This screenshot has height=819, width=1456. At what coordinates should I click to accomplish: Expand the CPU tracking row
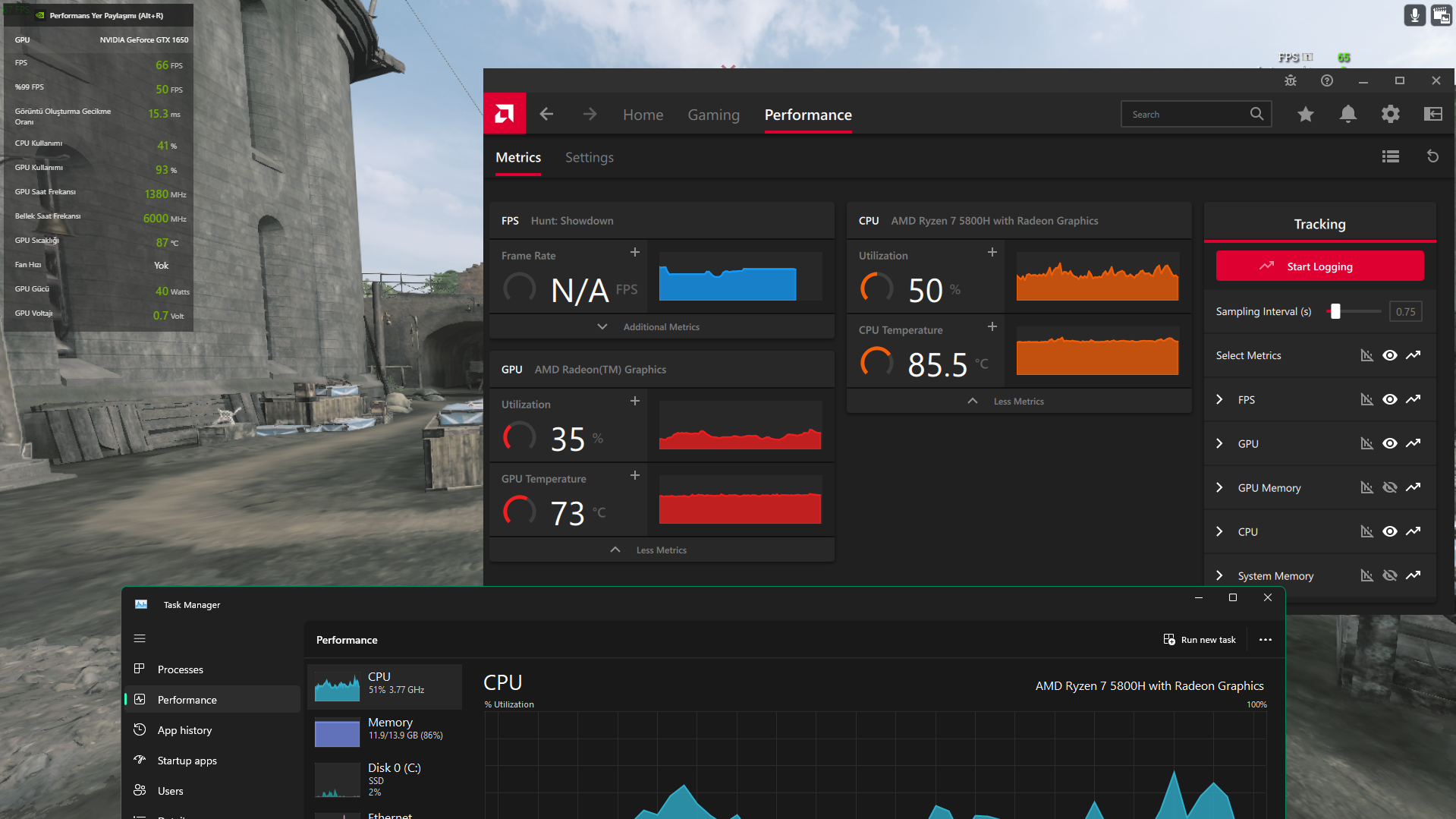point(1219,531)
